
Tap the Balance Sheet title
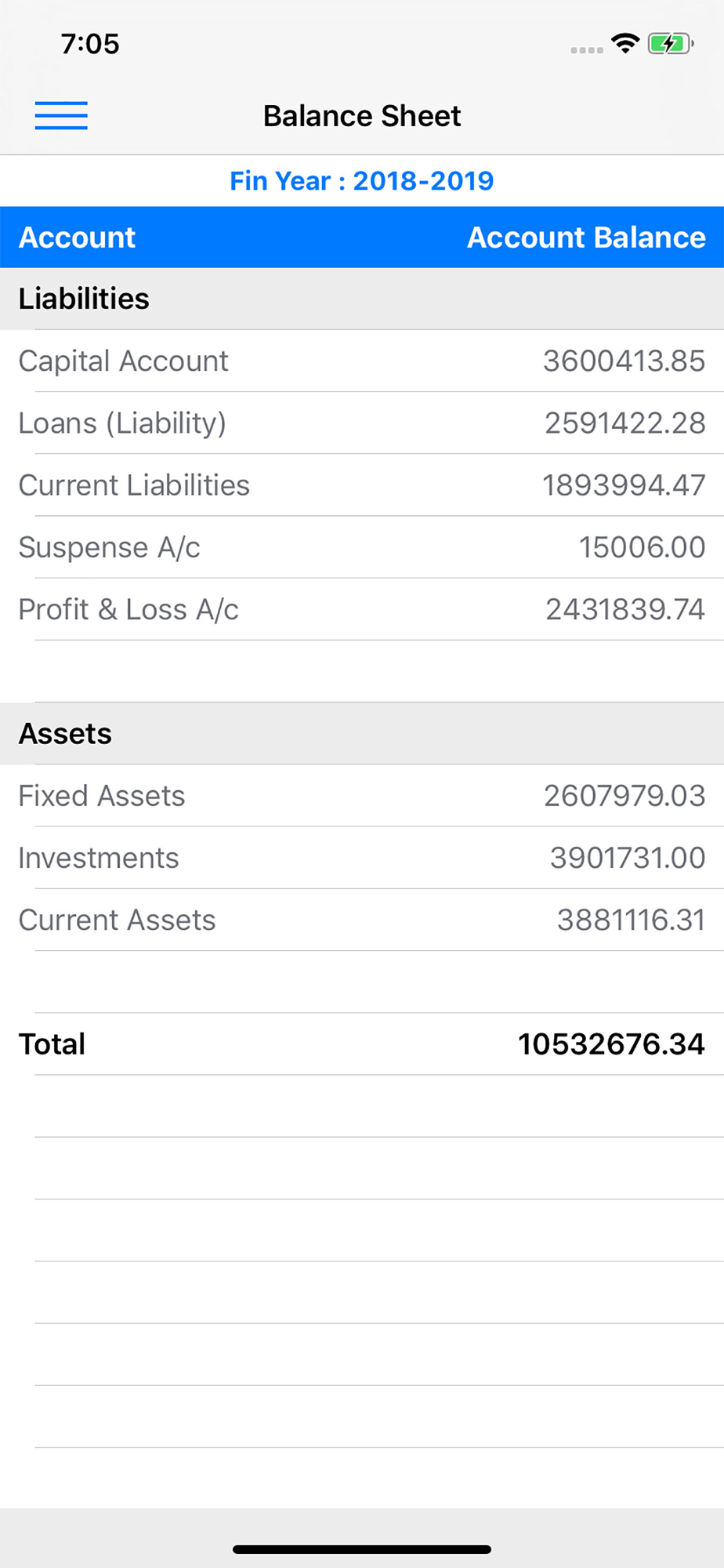point(362,116)
